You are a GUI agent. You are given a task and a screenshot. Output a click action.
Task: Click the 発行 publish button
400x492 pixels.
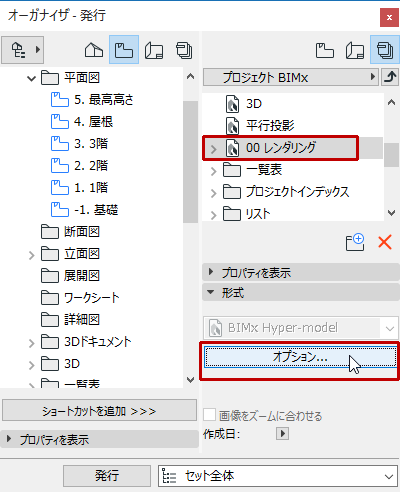107,475
